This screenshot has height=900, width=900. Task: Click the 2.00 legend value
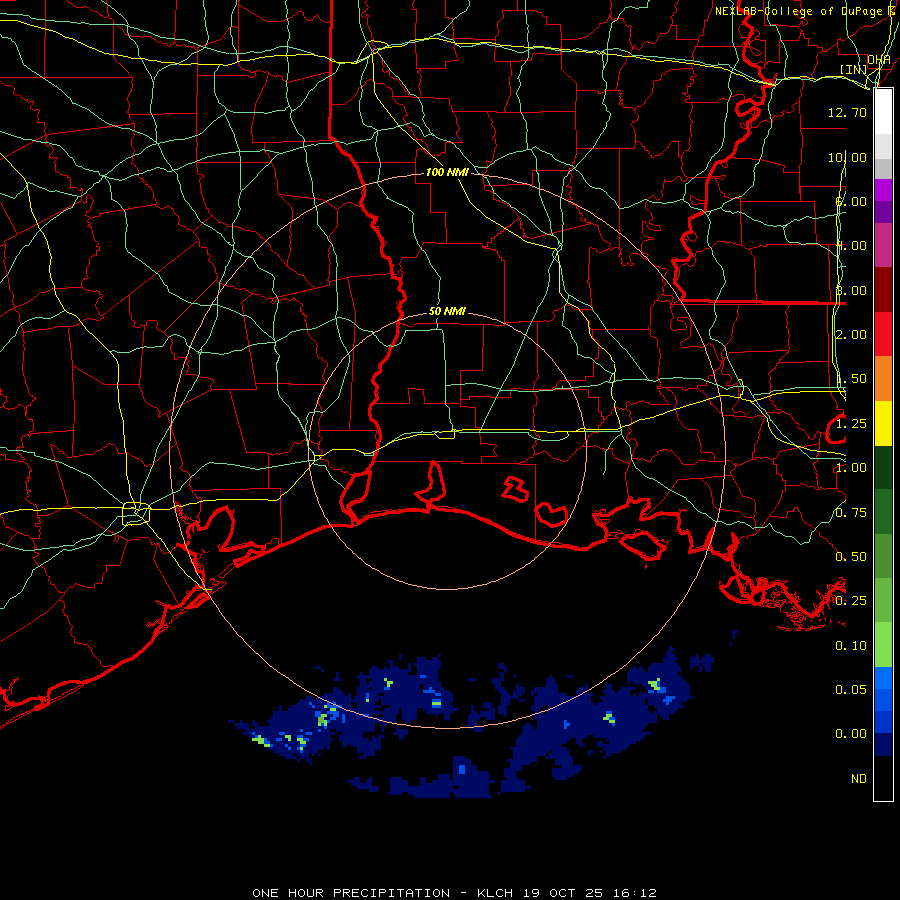tap(851, 334)
